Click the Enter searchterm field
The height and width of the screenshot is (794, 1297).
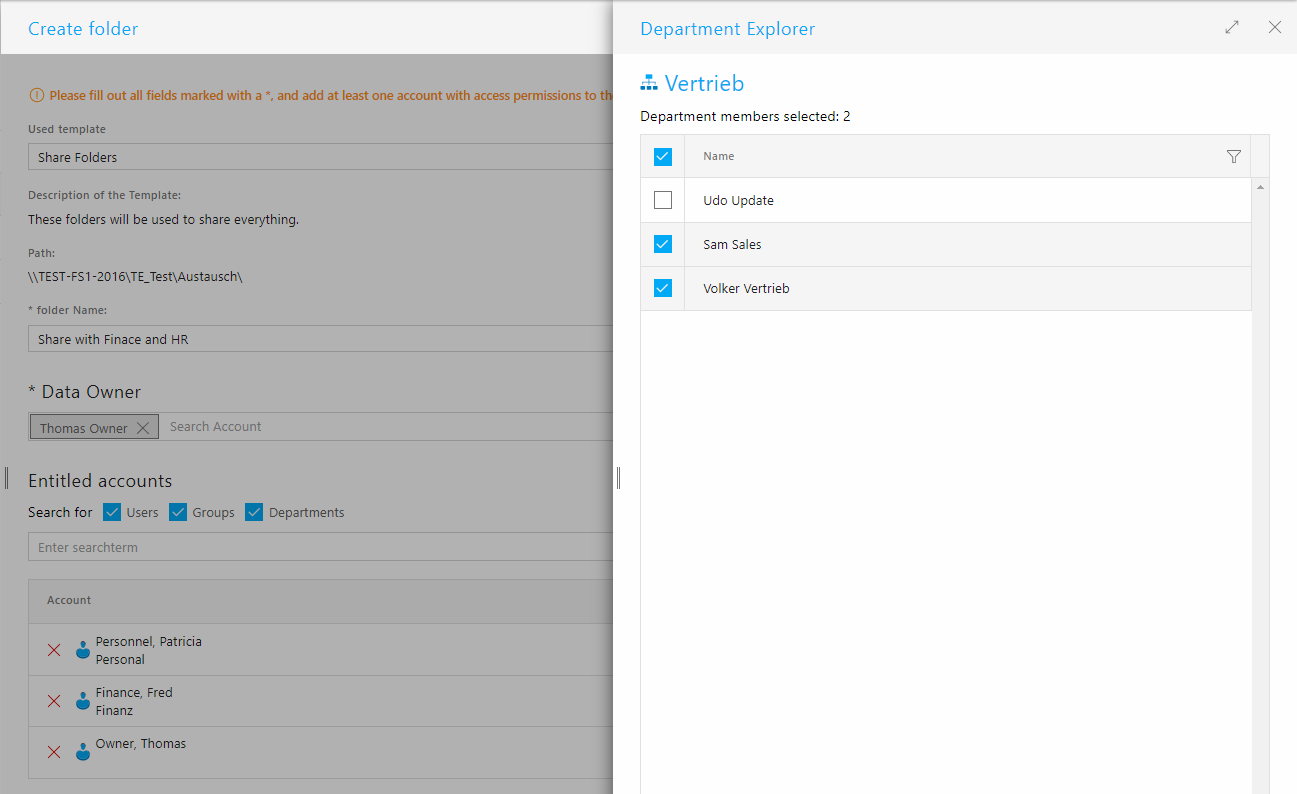pos(320,547)
